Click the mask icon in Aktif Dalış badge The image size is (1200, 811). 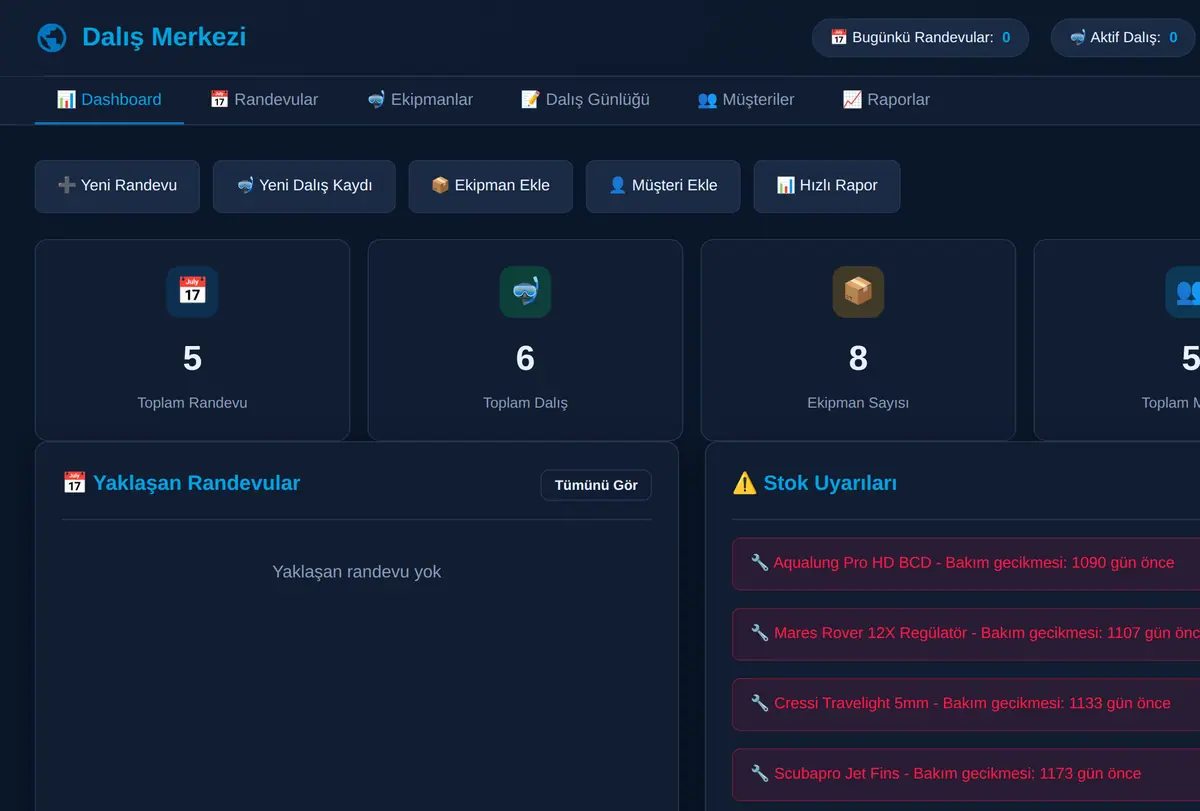(x=1078, y=38)
